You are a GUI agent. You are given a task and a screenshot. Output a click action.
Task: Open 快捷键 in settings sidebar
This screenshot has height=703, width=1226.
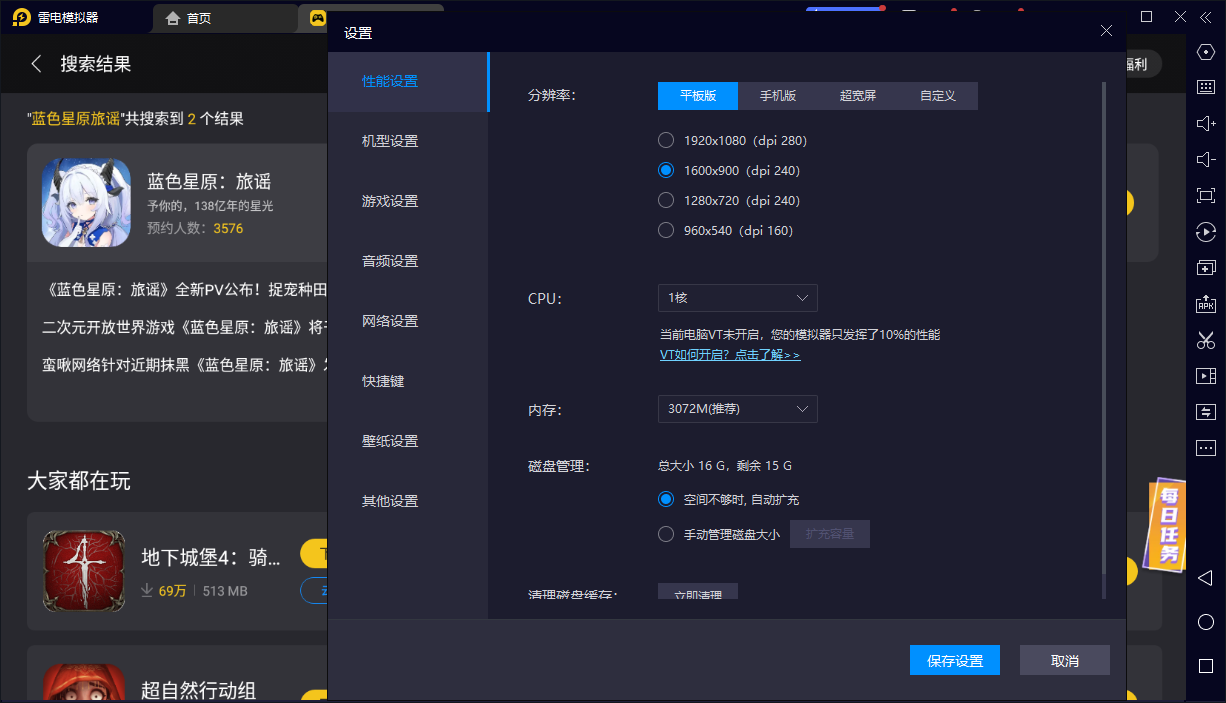click(408, 381)
